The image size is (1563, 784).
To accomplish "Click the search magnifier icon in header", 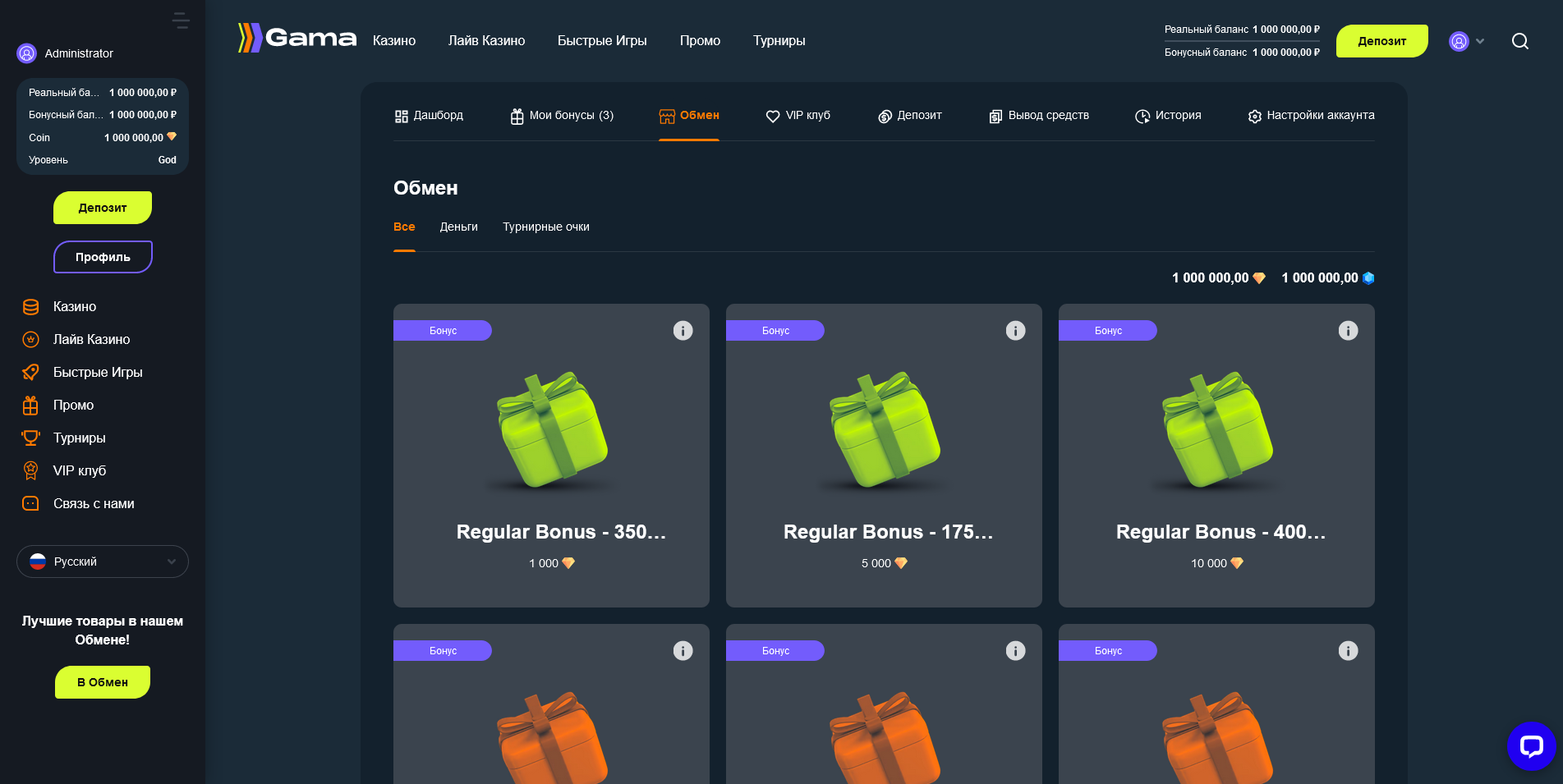I will 1519,41.
